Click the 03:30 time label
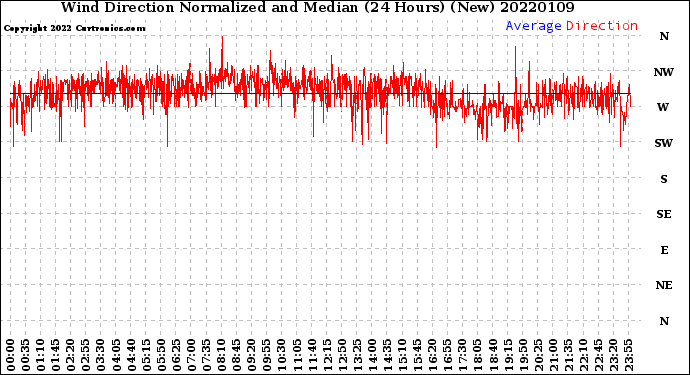 point(101,355)
